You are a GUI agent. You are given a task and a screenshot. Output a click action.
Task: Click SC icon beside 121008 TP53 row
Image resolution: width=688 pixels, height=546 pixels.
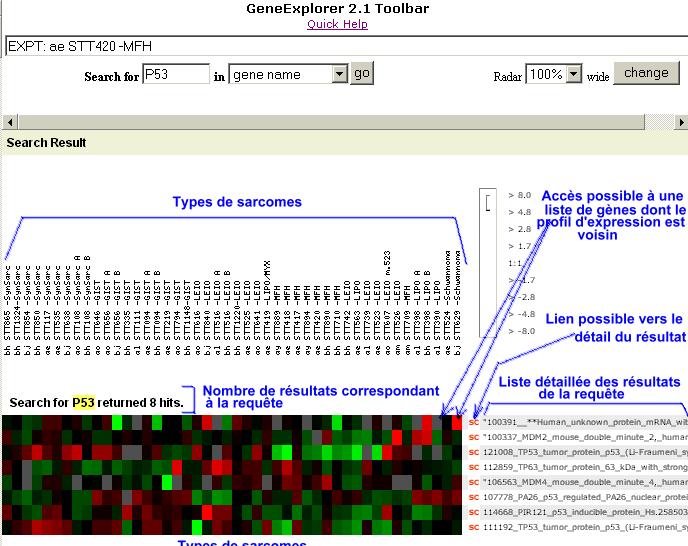tap(473, 452)
